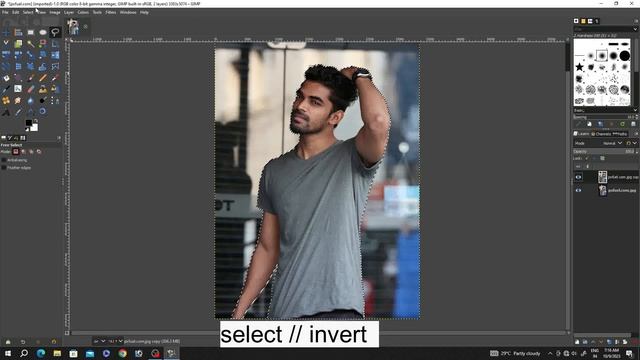Viewport: 640px width, 360px height.
Task: Set selection mode to Replace
Action: (16, 151)
